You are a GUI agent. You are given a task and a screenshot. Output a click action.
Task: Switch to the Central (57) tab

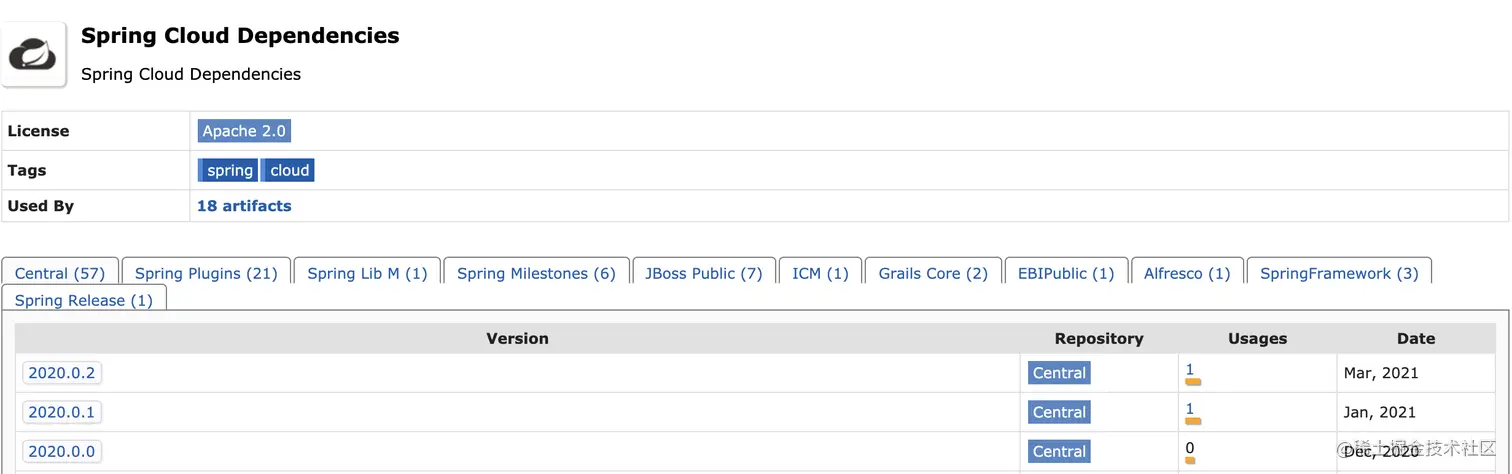click(x=60, y=273)
